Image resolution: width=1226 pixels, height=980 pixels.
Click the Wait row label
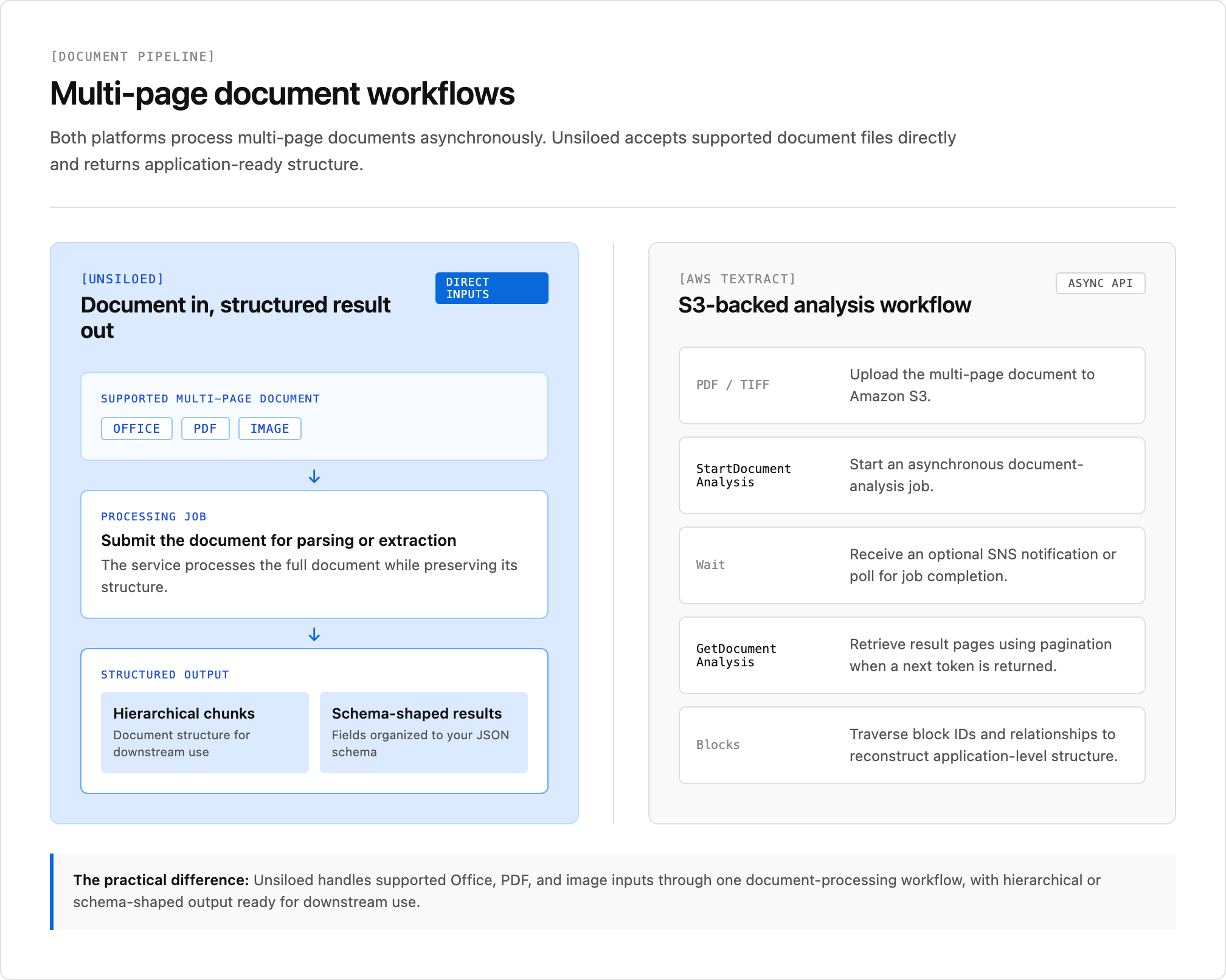(710, 565)
